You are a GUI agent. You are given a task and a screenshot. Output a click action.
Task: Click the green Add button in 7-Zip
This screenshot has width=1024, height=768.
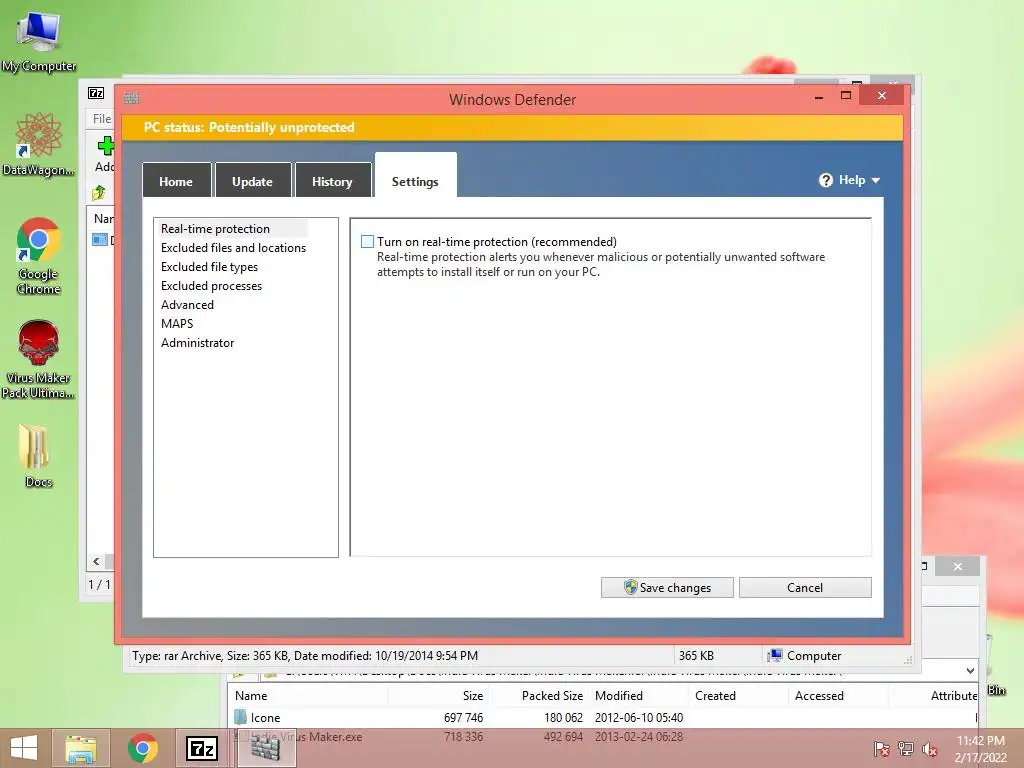(x=105, y=154)
